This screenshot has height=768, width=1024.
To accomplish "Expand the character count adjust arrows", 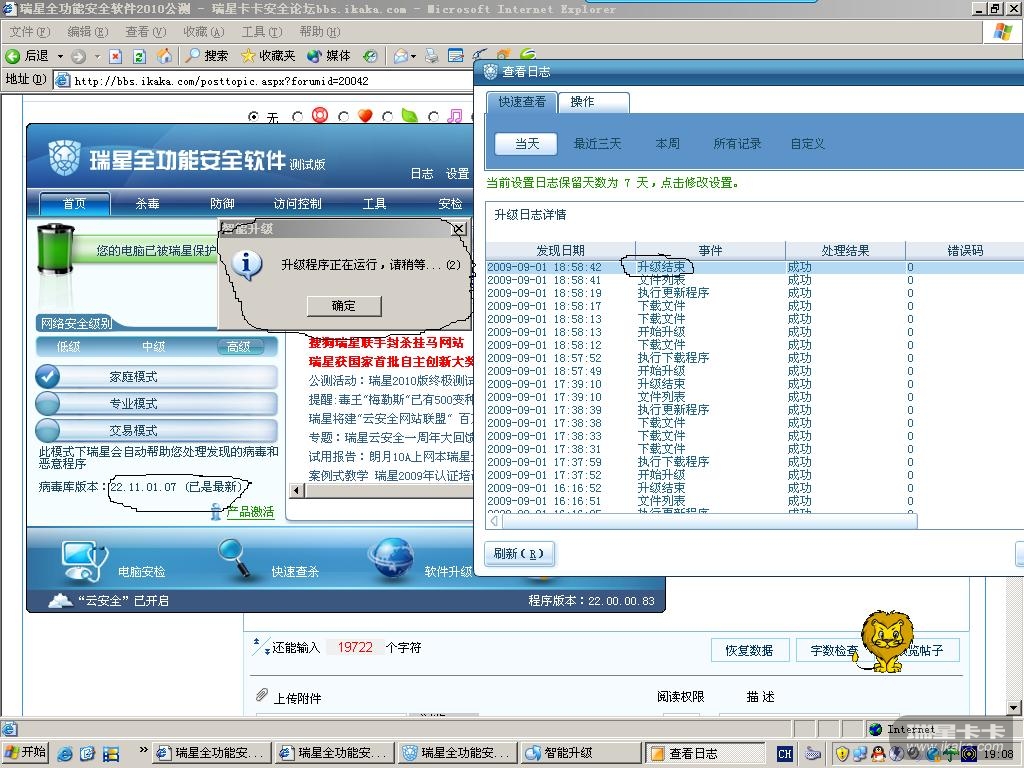I will (261, 646).
